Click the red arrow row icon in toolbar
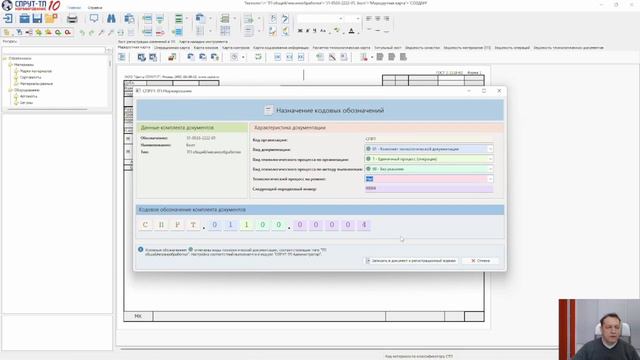 [x=160, y=32]
